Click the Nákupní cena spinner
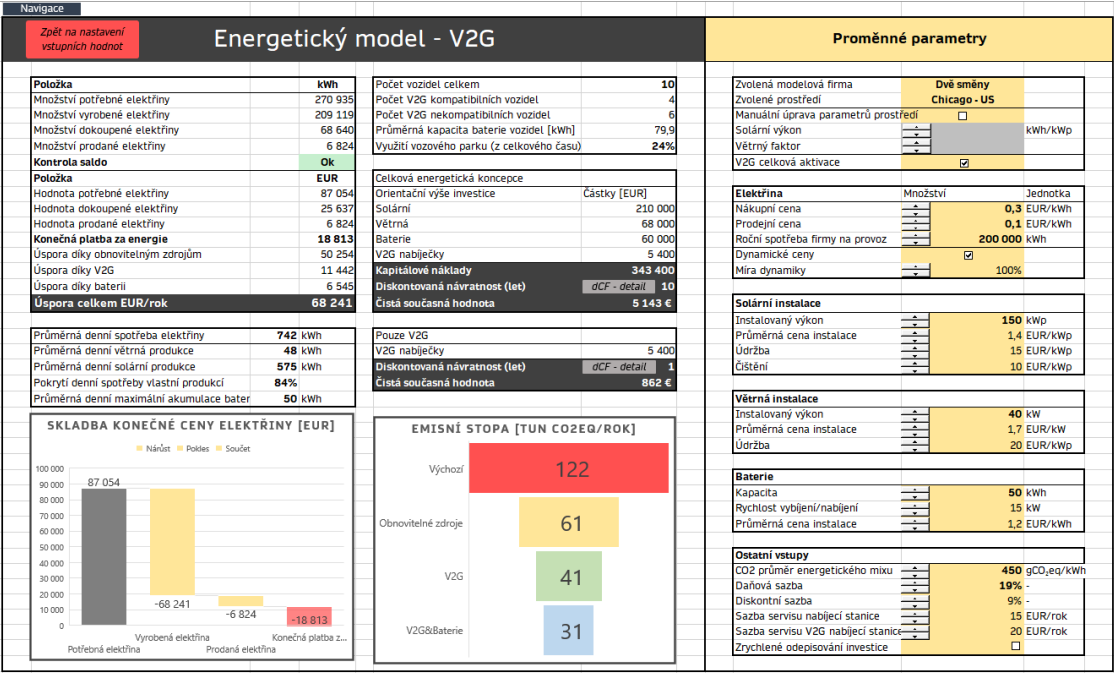The height and width of the screenshot is (673, 1114). (916, 209)
